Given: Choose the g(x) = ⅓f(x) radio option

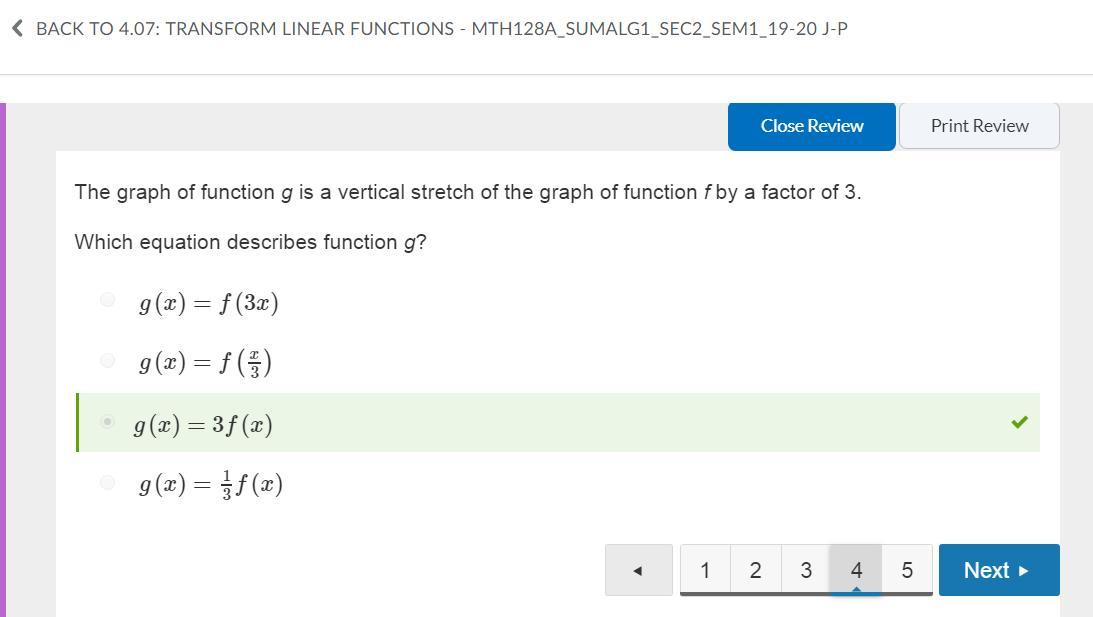Looking at the screenshot, I should tap(108, 483).
